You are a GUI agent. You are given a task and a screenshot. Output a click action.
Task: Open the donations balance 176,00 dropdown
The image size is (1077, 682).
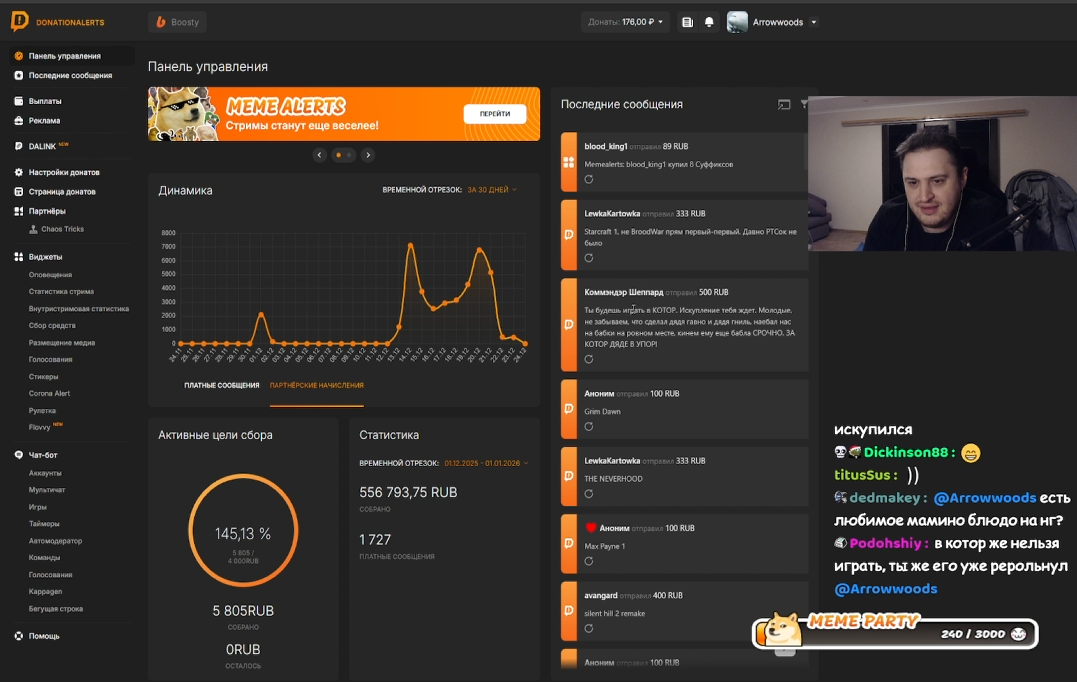coord(625,22)
